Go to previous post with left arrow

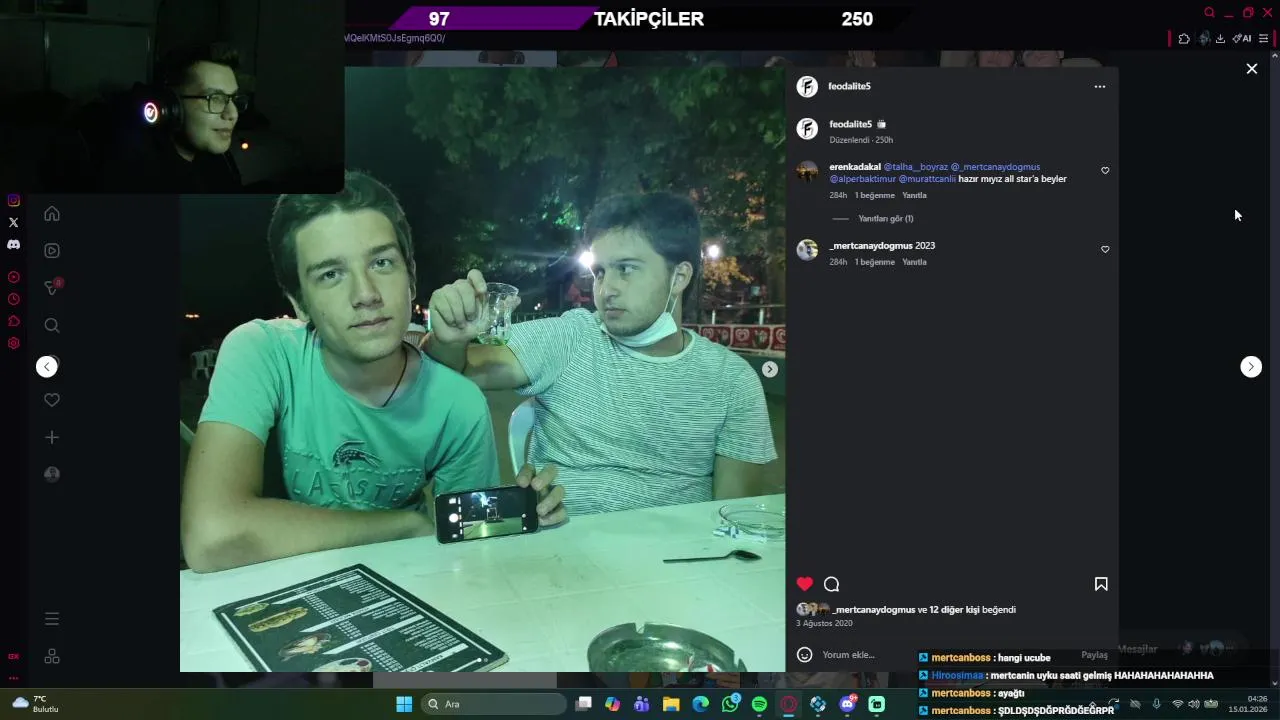click(x=47, y=367)
